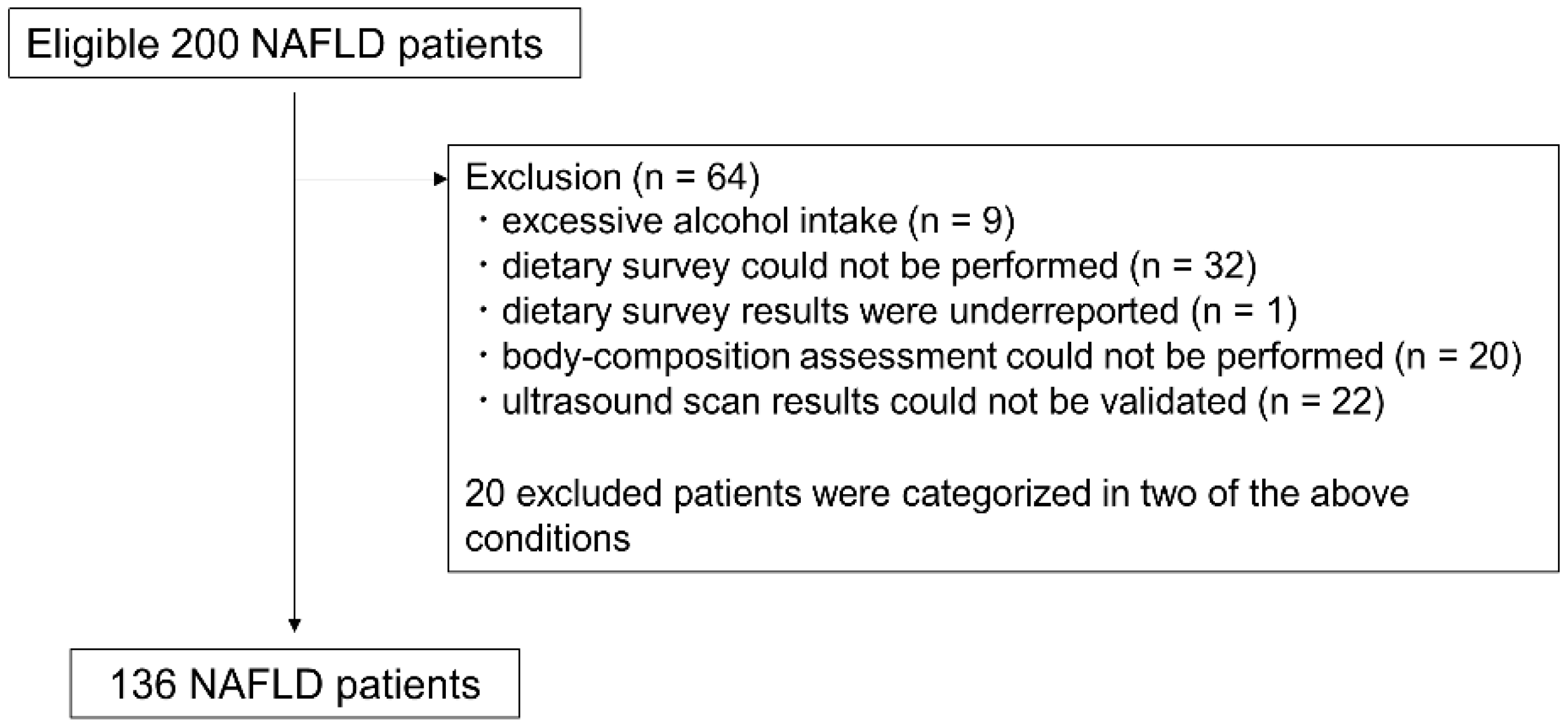Click the "Exclusion (n = 64)" heading
The image size is (1568, 728).
pos(612,177)
